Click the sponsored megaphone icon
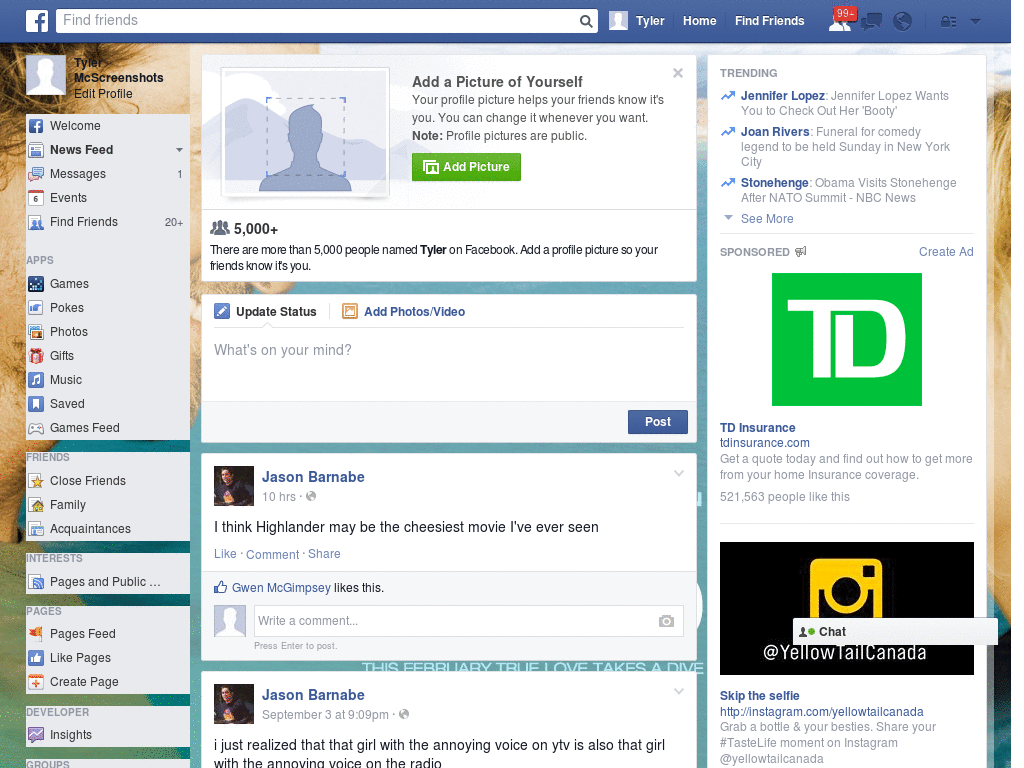 [x=801, y=251]
